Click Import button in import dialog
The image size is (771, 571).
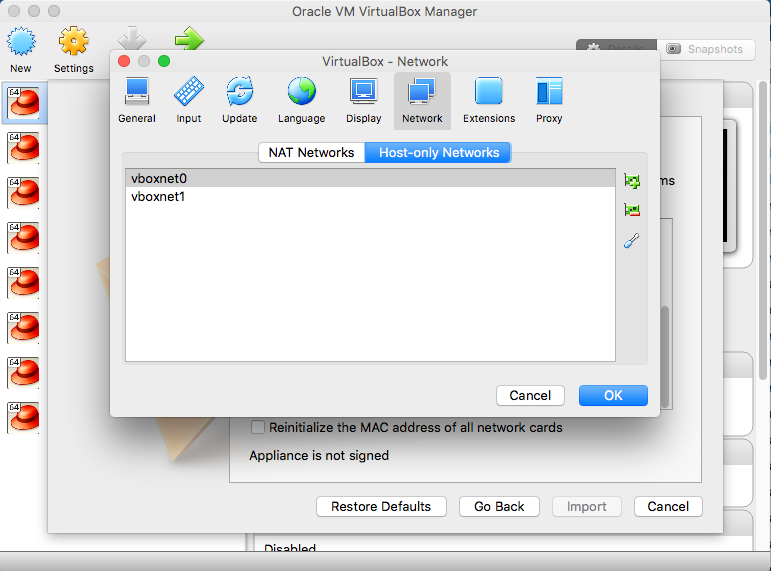pos(587,507)
